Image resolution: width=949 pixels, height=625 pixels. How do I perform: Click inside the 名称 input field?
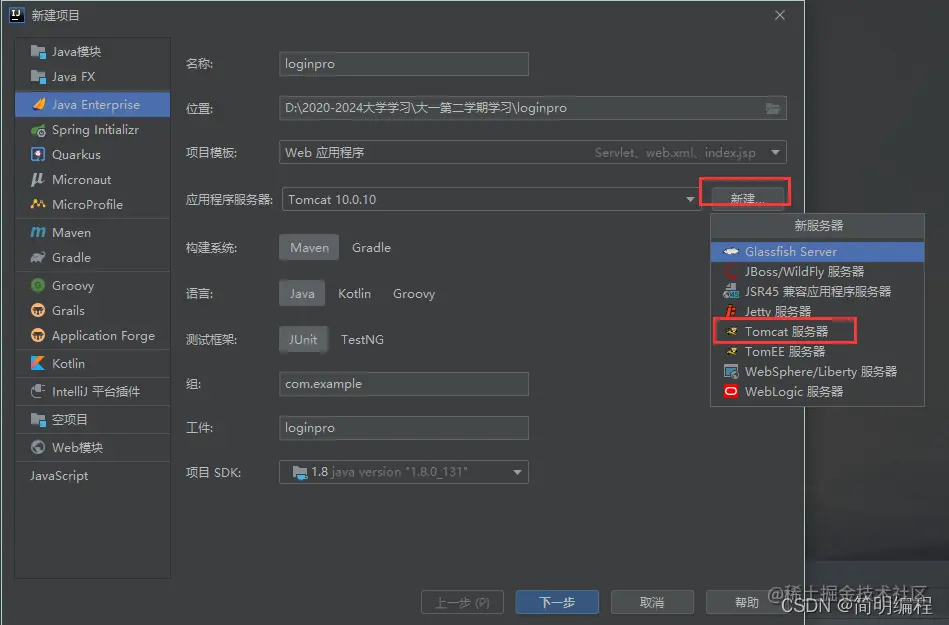click(403, 63)
